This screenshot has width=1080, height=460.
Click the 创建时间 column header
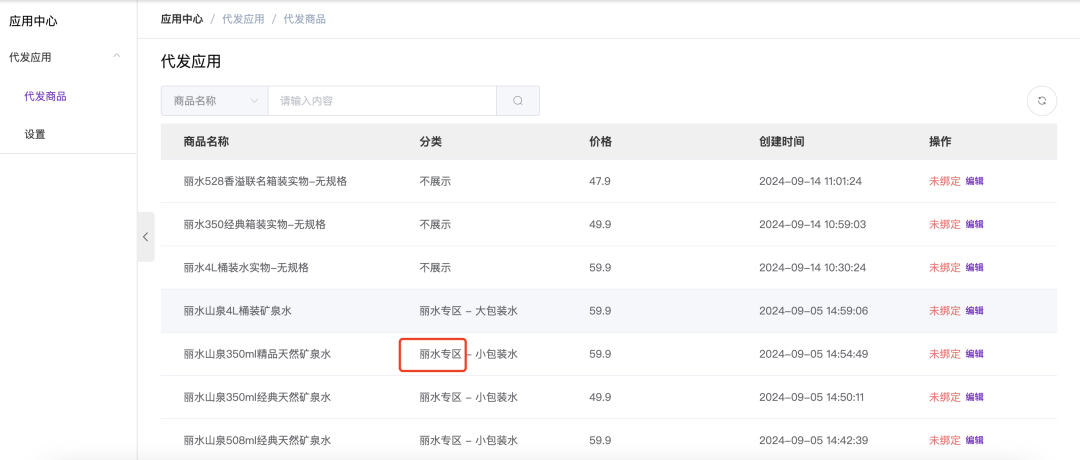(781, 142)
